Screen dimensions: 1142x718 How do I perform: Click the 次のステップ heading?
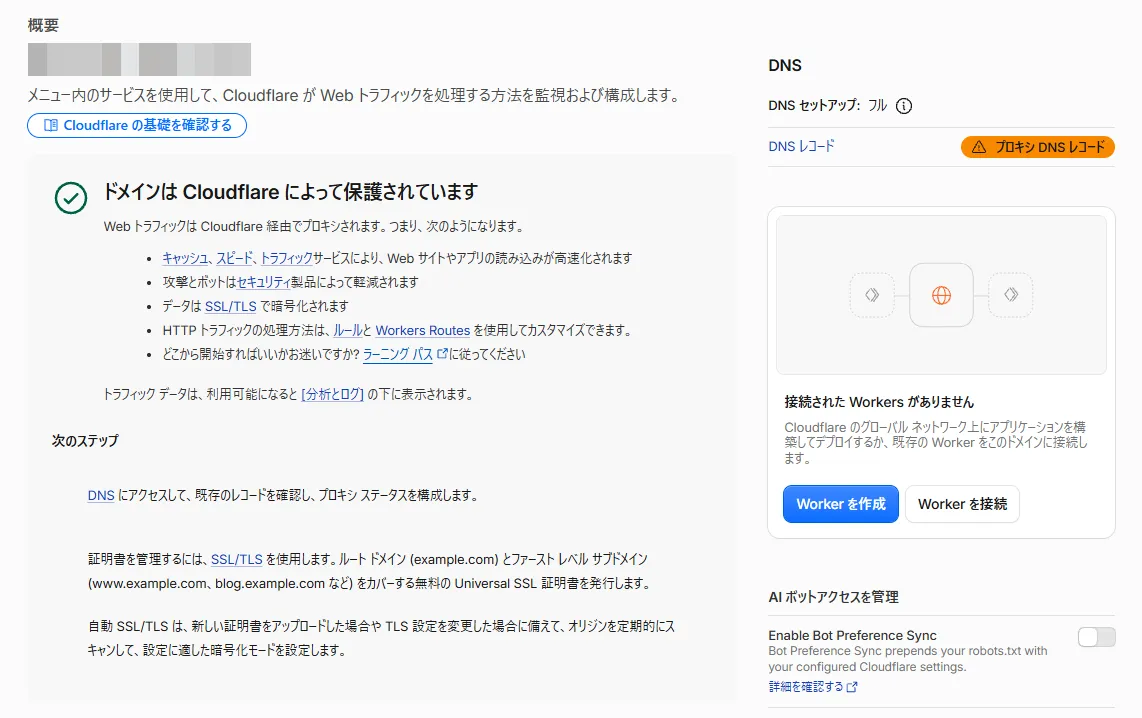[x=84, y=441]
